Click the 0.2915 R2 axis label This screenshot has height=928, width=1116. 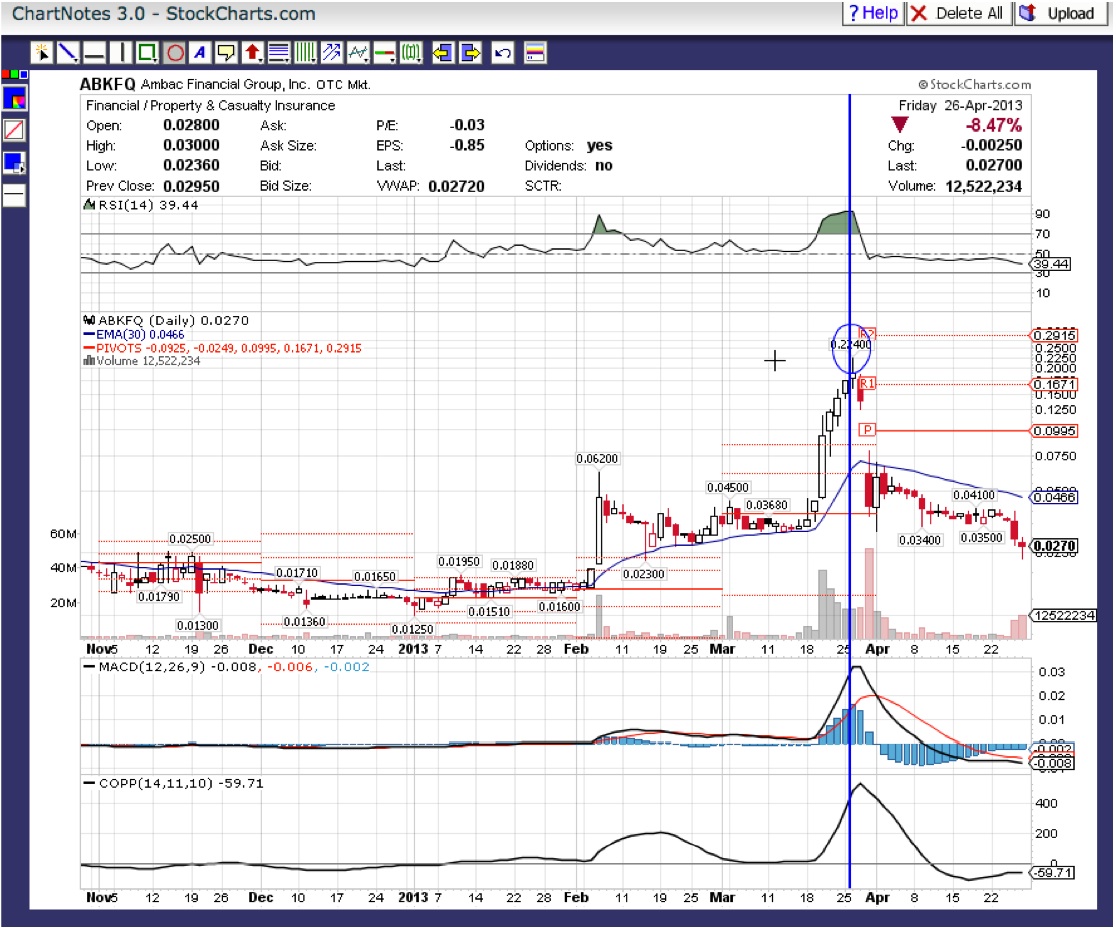pyautogui.click(x=1055, y=335)
